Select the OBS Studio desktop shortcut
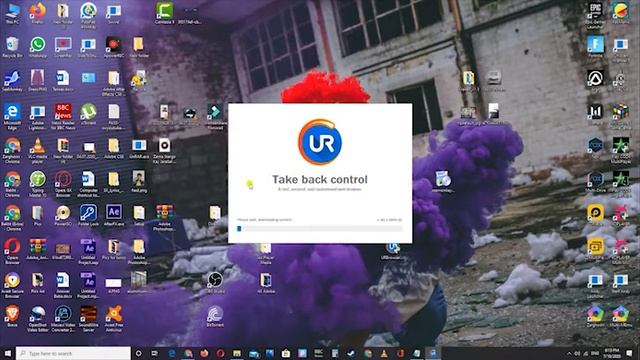Viewport: 640px width, 360px height. tap(215, 282)
